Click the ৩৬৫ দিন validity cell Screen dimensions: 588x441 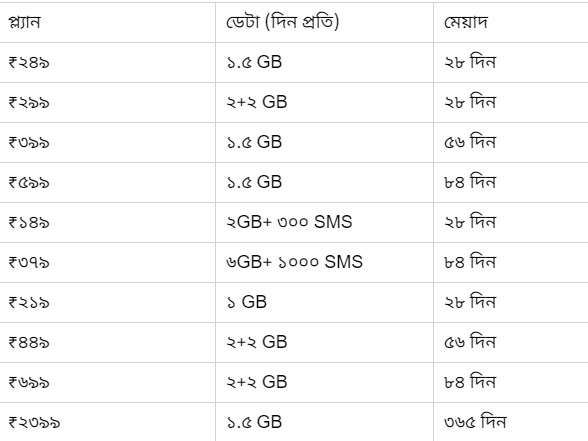point(511,422)
